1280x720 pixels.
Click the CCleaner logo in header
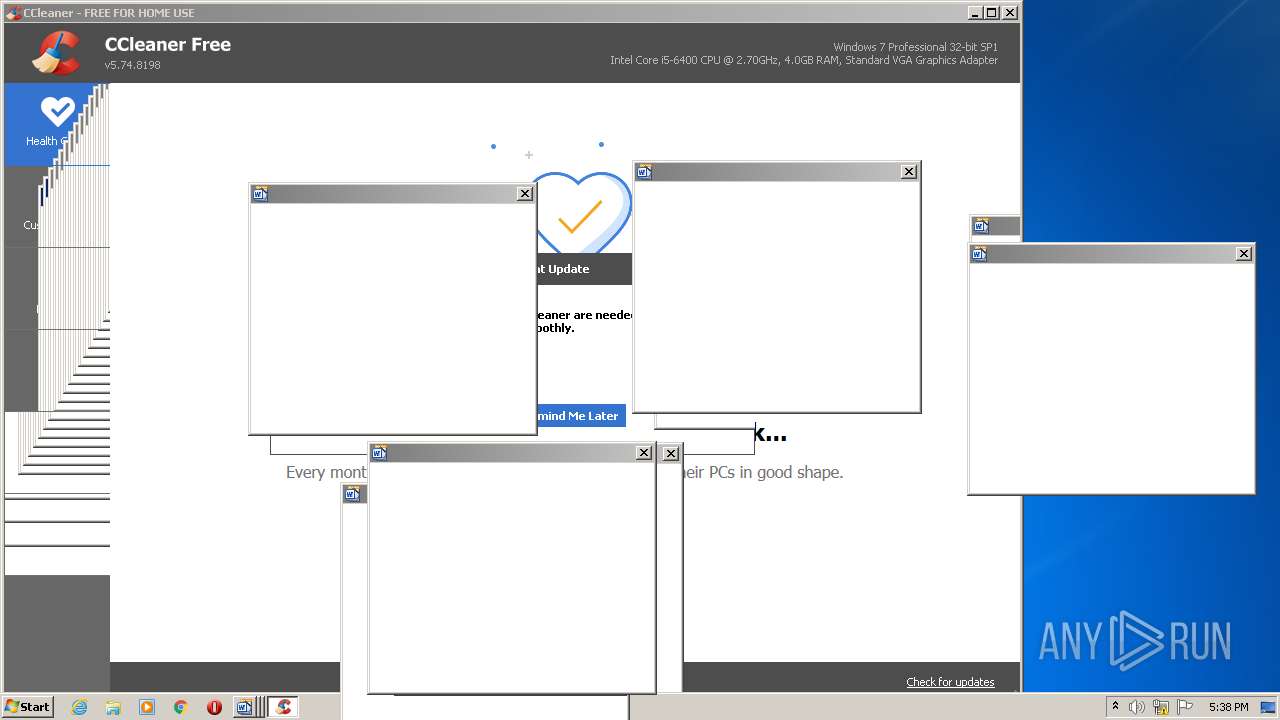56,53
